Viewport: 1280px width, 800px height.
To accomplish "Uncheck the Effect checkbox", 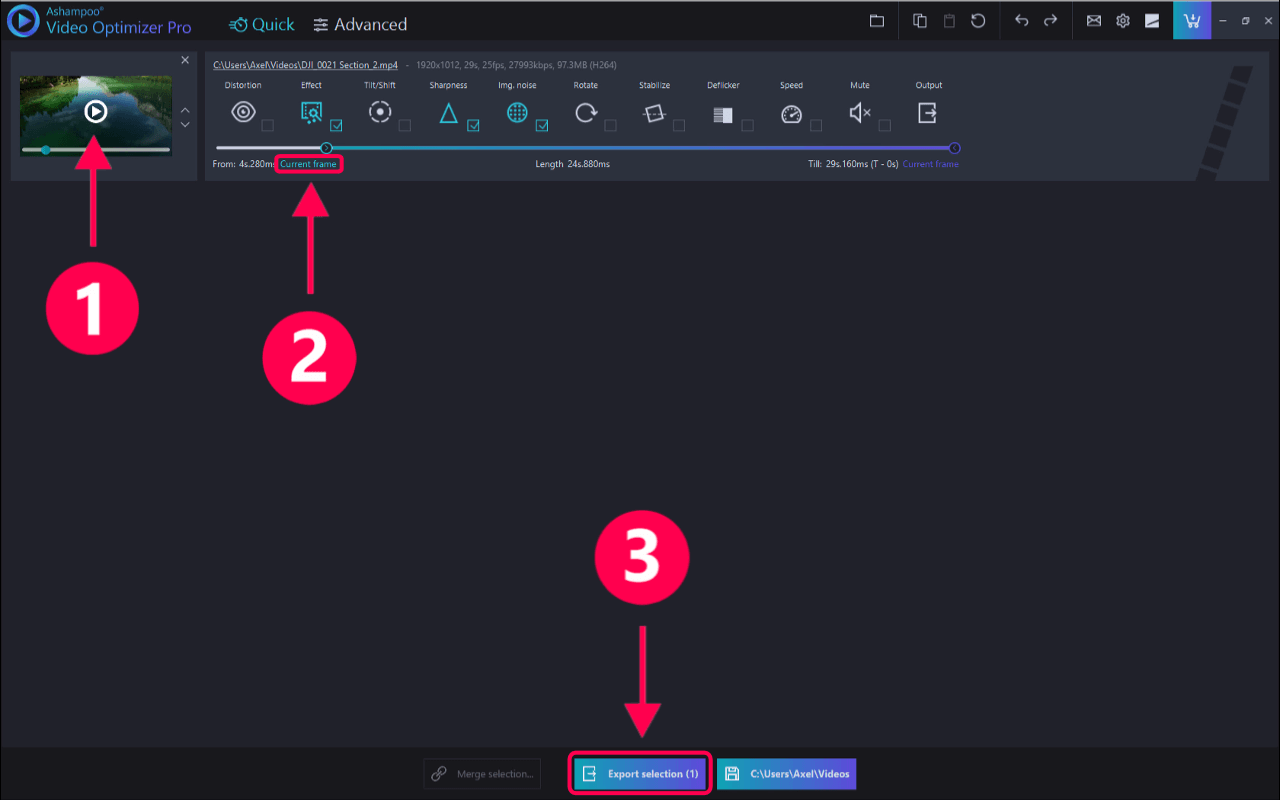I will (x=336, y=126).
